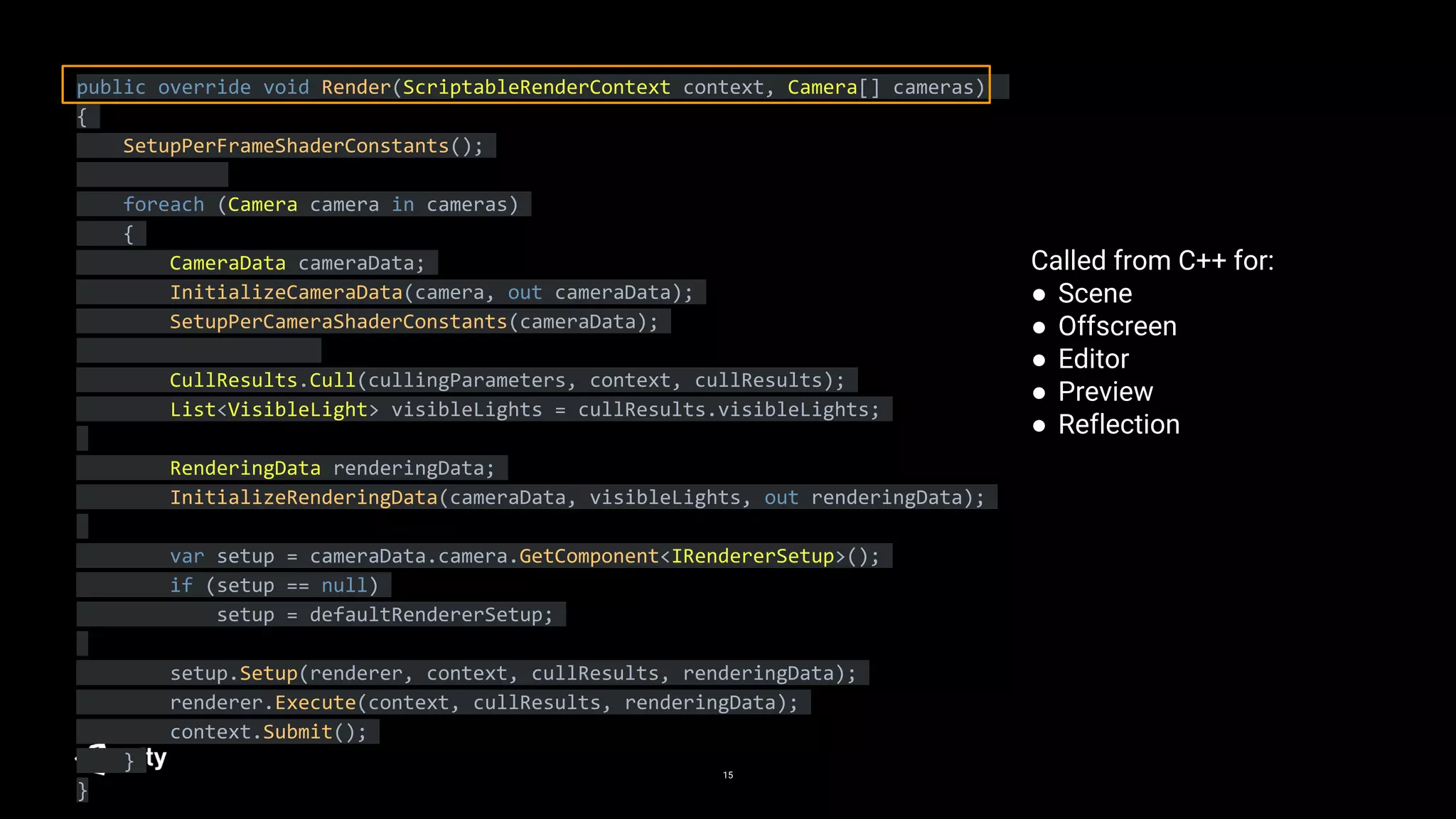Click setup = defaultRendererSetup line
This screenshot has width=1456, height=819.
[x=385, y=614]
